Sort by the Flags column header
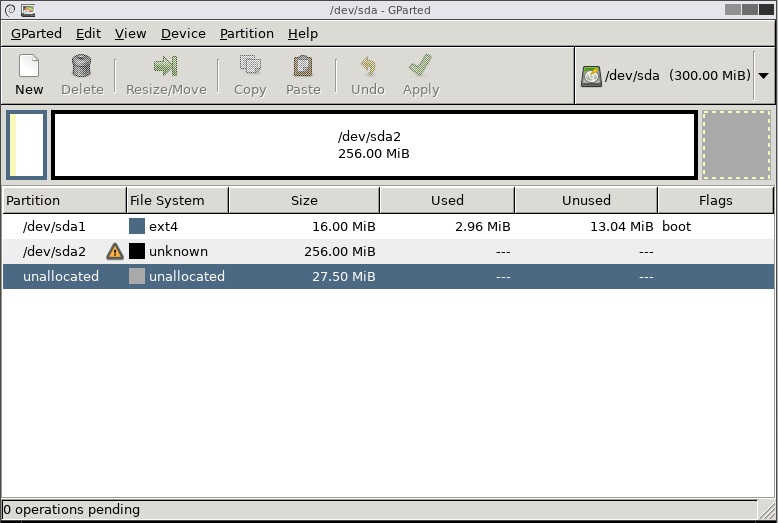This screenshot has height=523, width=778. 715,200
